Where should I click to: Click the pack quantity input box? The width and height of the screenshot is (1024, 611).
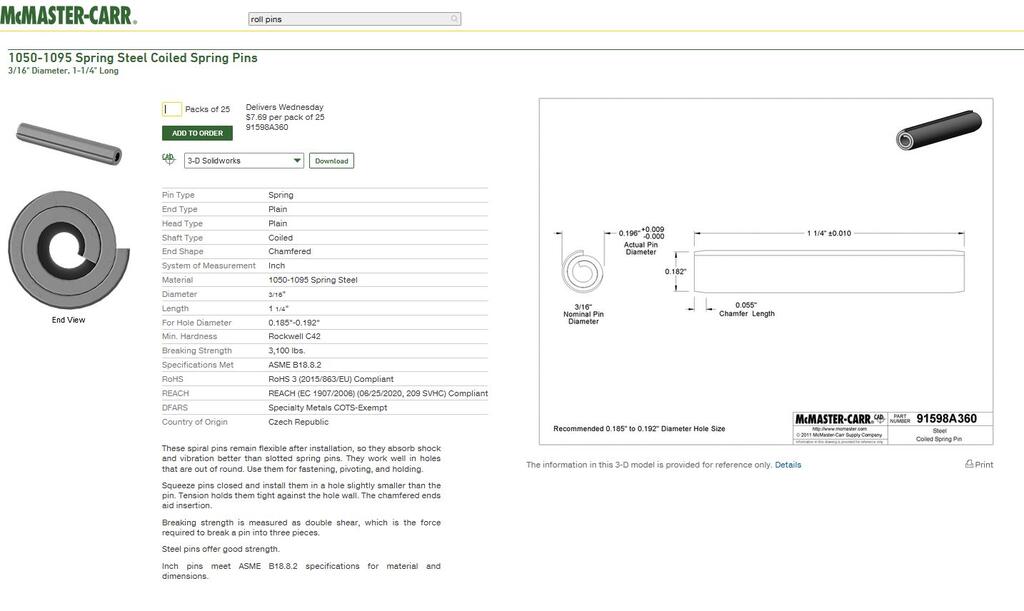coord(172,109)
